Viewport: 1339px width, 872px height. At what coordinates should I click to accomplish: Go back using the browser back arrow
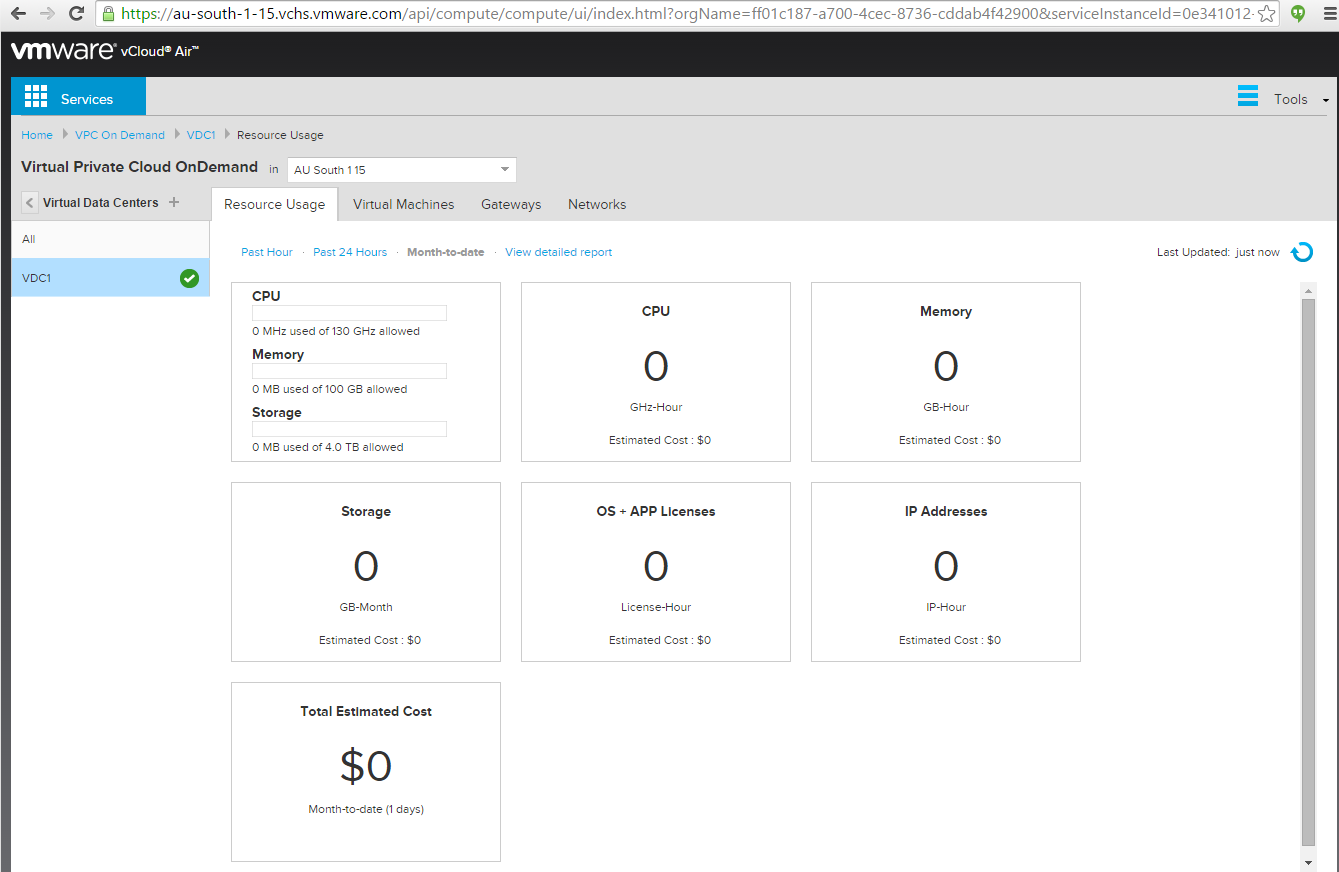coord(18,14)
